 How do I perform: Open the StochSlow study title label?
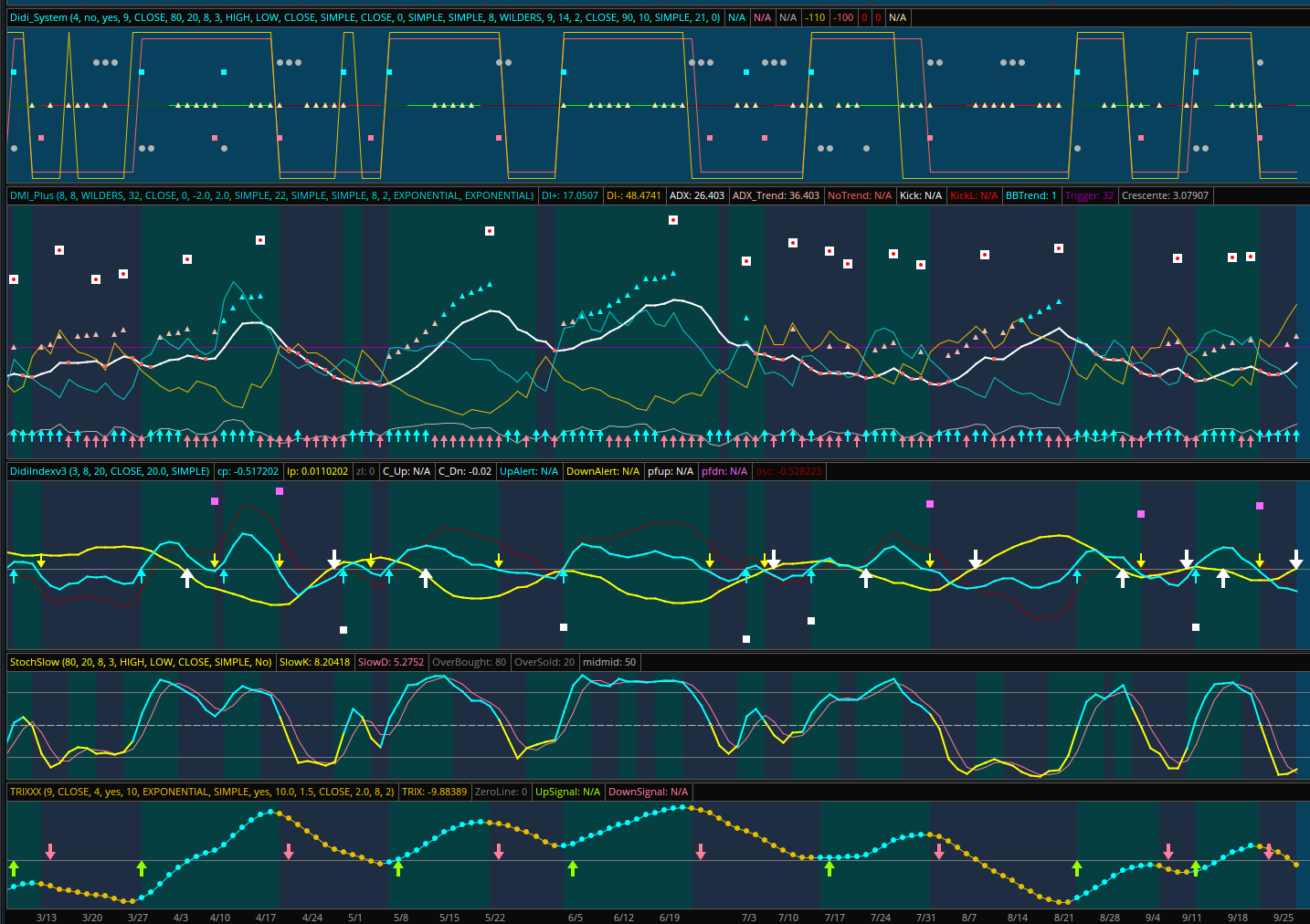tap(141, 662)
